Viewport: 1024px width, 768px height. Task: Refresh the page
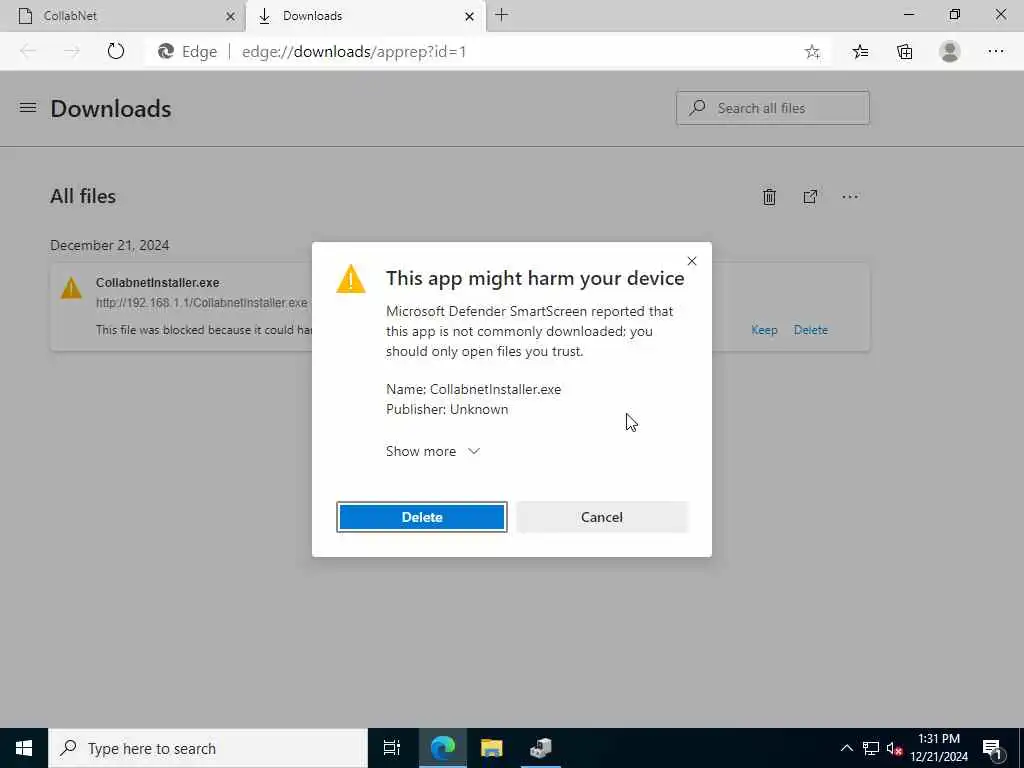click(116, 52)
